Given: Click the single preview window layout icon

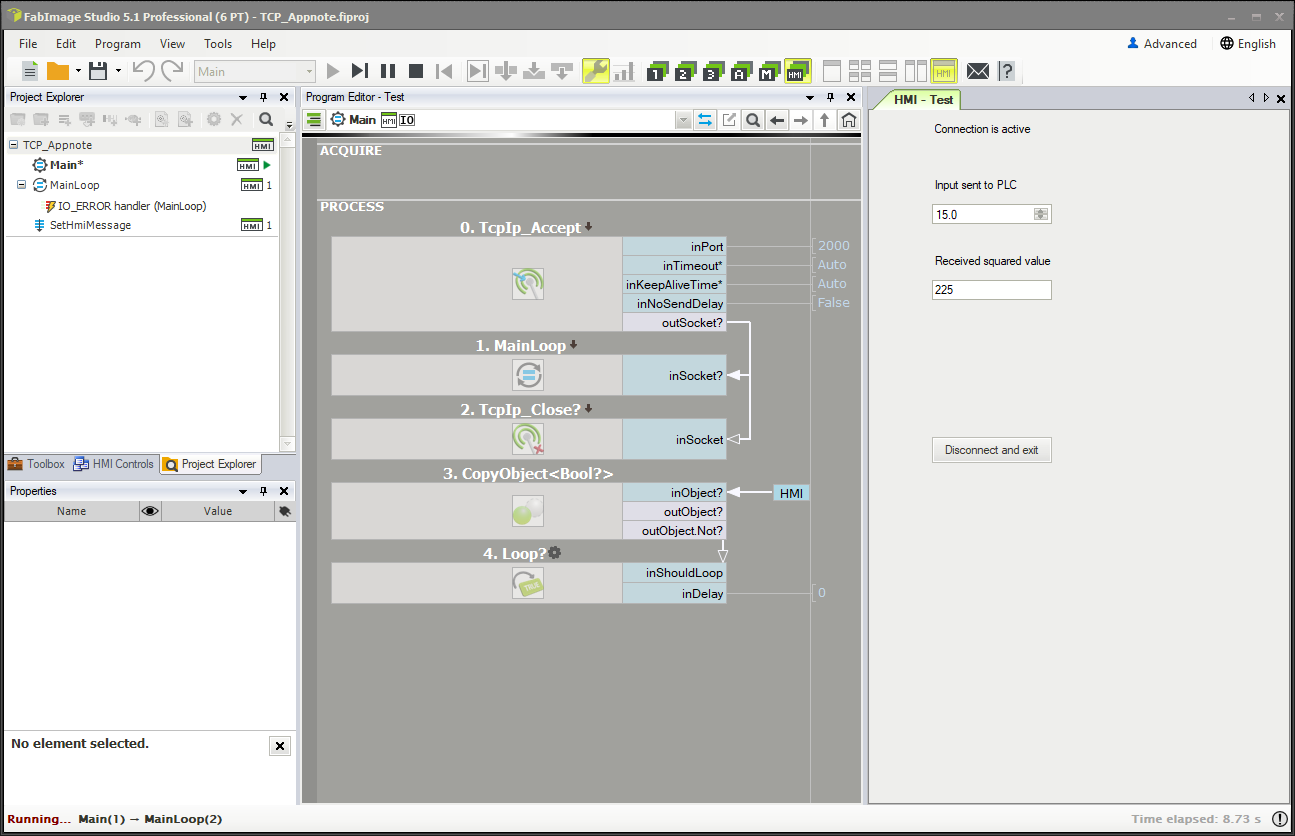Looking at the screenshot, I should click(831, 71).
